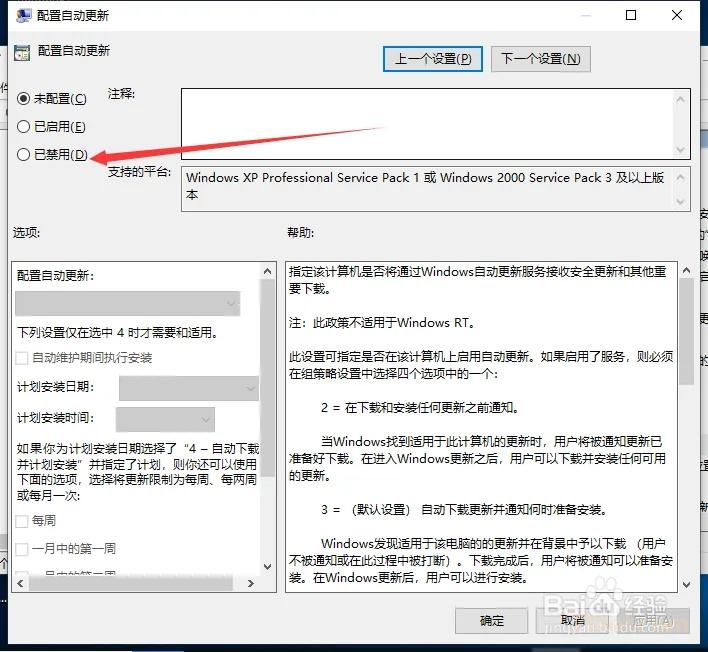Click the options panel scroll down arrow

(x=267, y=567)
